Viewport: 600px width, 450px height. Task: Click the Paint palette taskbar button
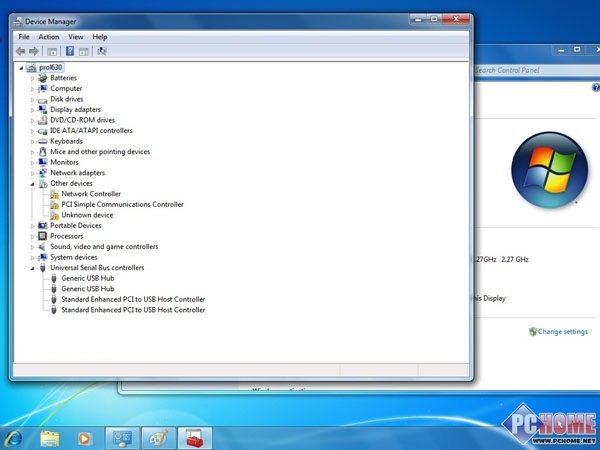coord(158,438)
